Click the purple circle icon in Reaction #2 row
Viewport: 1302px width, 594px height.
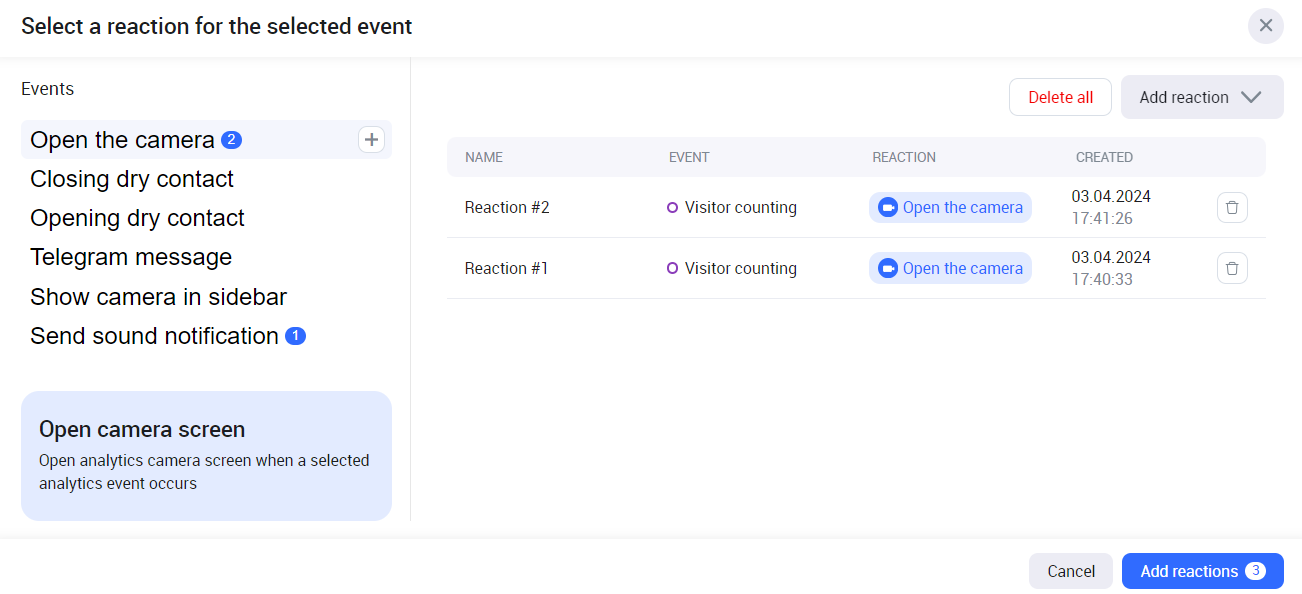click(672, 207)
